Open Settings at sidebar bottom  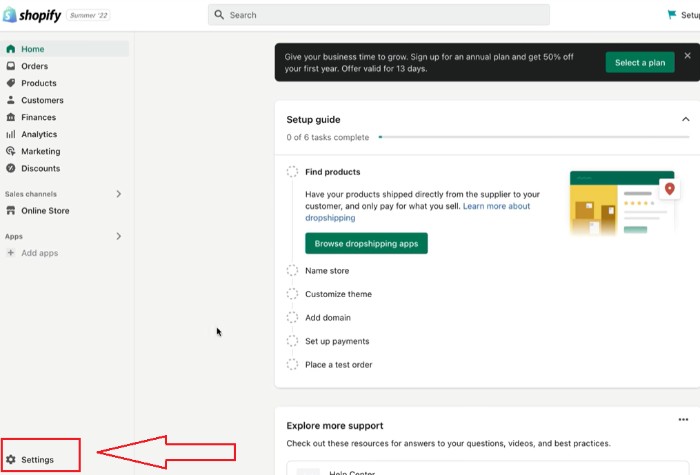point(37,459)
